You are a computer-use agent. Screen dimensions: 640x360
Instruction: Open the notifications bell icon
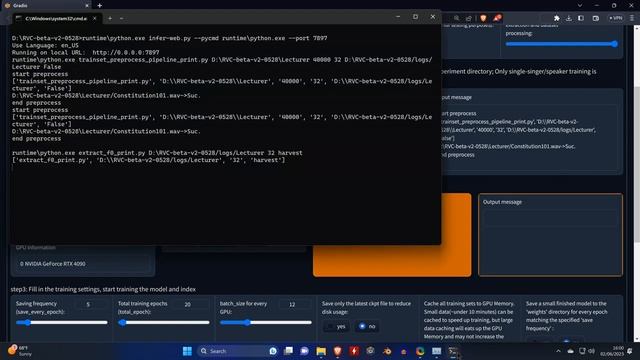point(630,351)
